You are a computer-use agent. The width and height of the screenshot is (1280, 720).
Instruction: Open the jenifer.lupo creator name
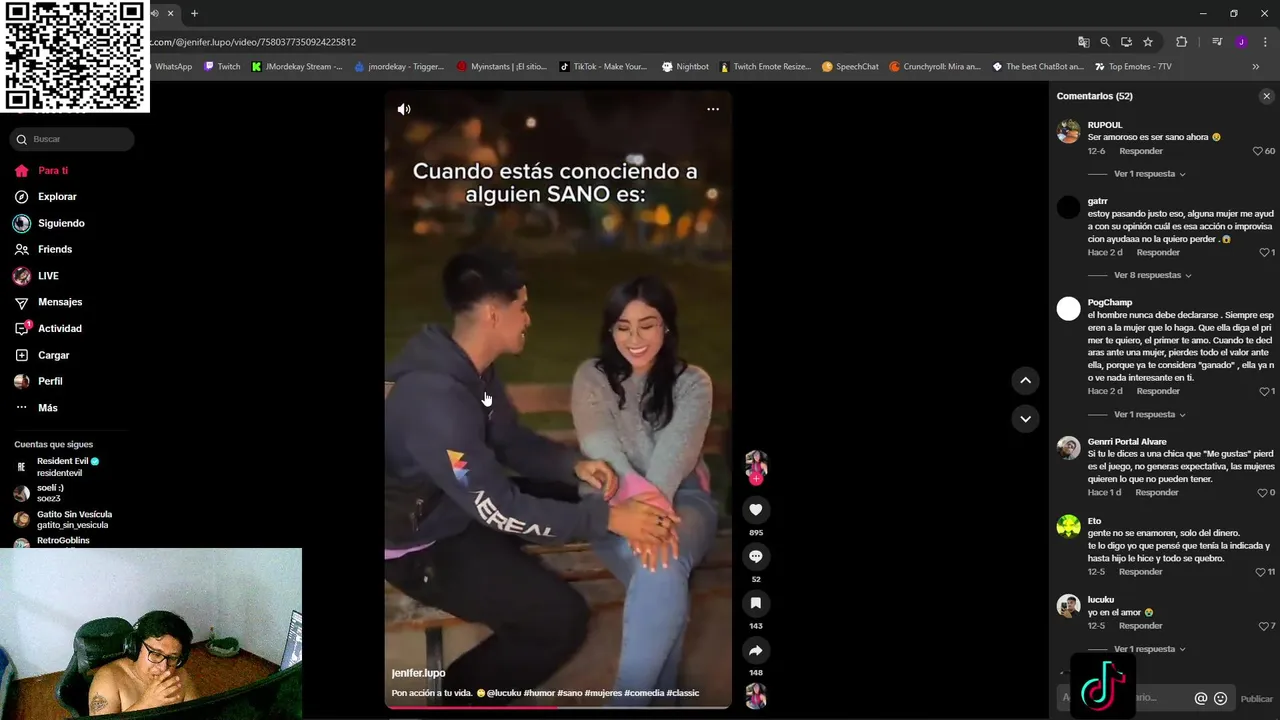pyautogui.click(x=418, y=673)
